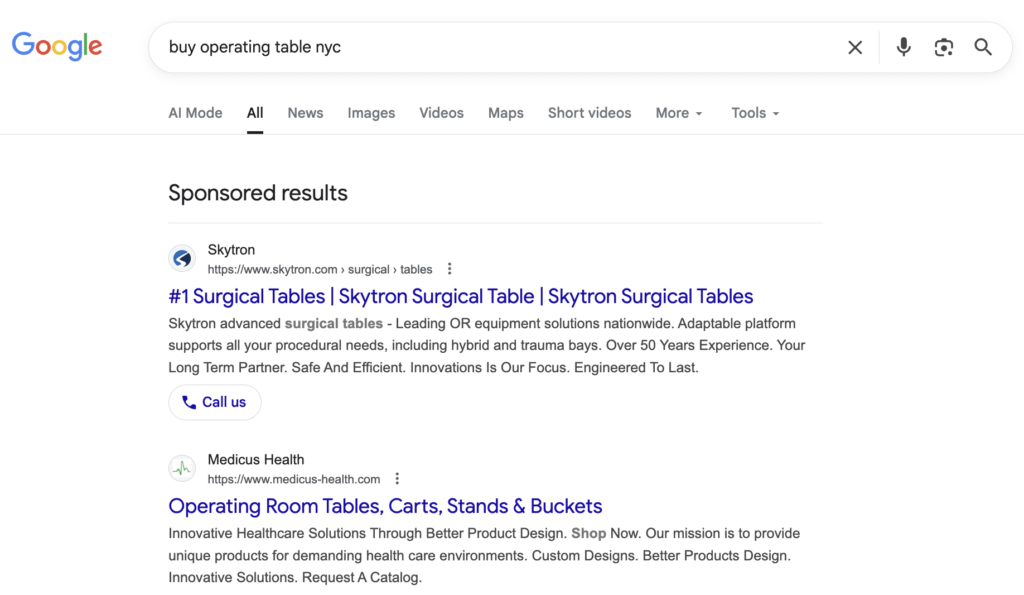Open the Tools dropdown
Viewport: 1024px width, 595px height.
tap(754, 113)
